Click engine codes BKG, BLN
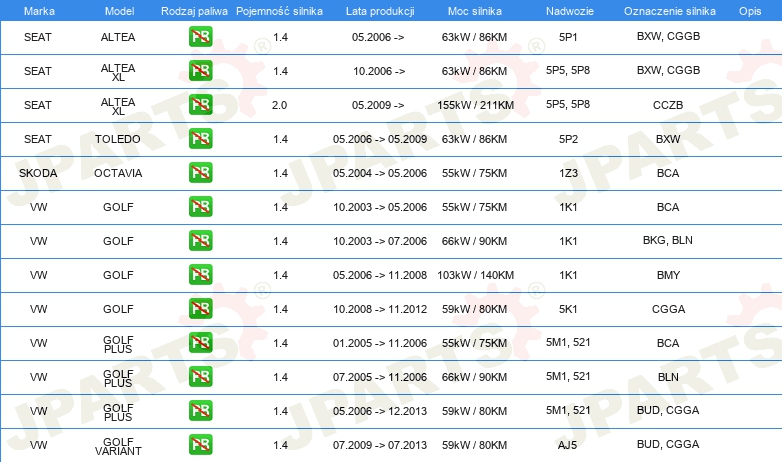 pos(668,240)
